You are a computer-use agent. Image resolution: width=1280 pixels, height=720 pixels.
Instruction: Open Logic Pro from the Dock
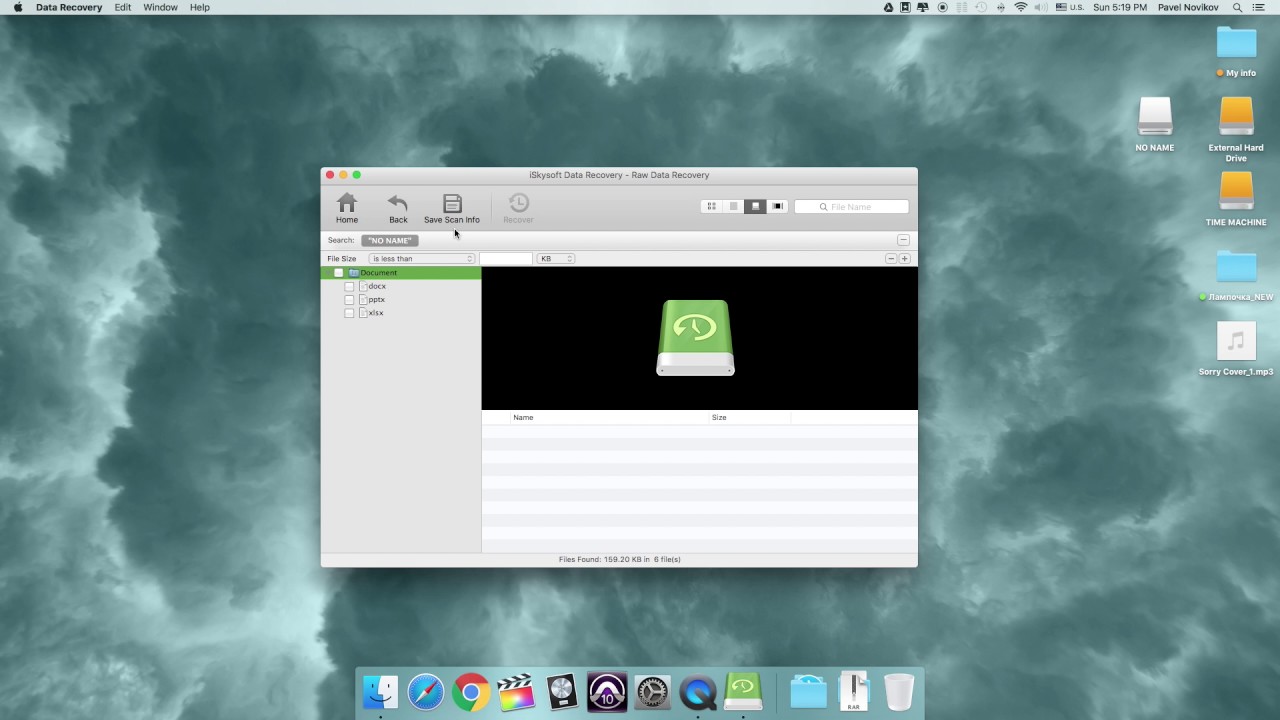[562, 691]
